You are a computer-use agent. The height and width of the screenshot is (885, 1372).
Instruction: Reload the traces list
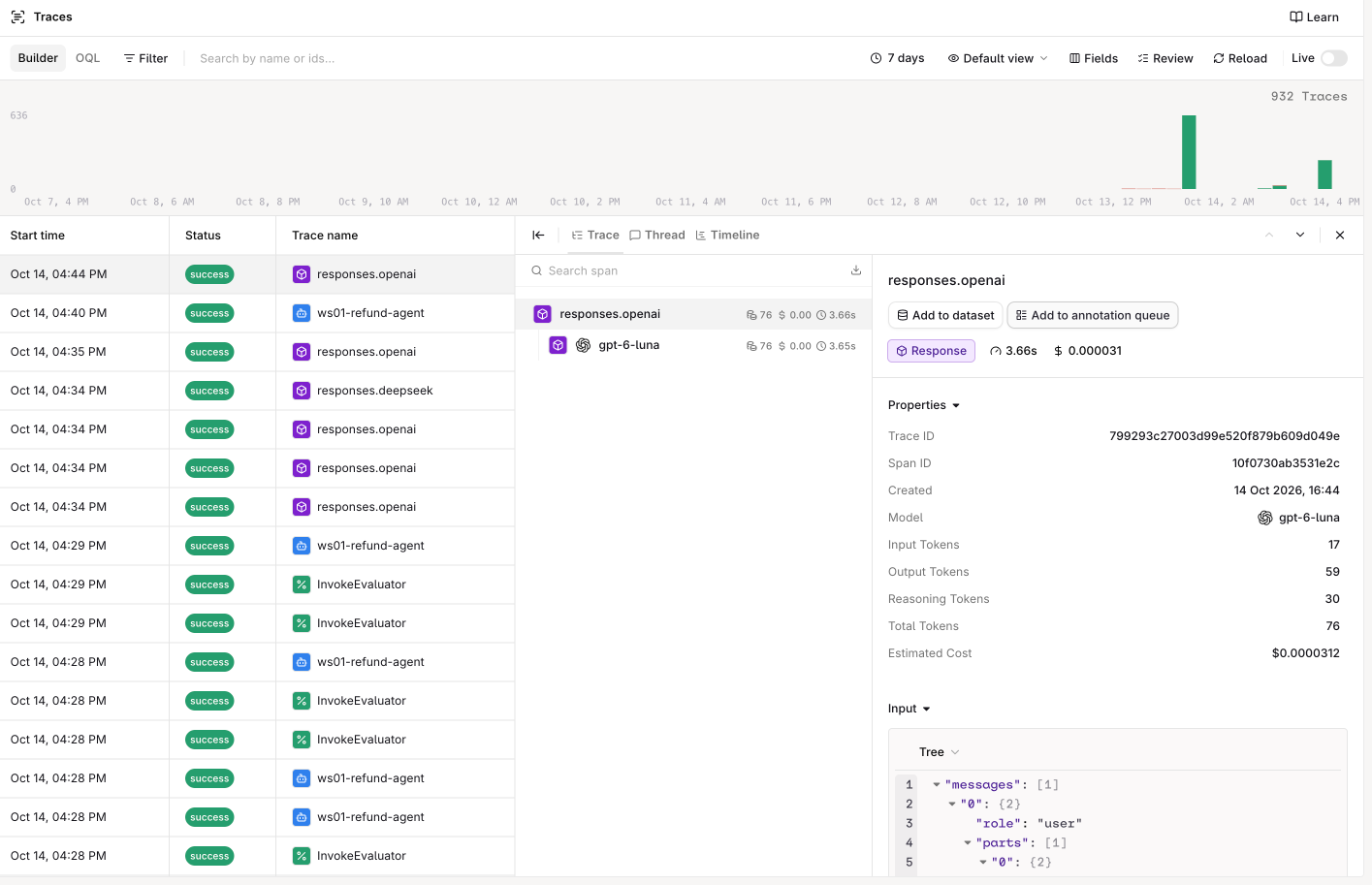1240,58
